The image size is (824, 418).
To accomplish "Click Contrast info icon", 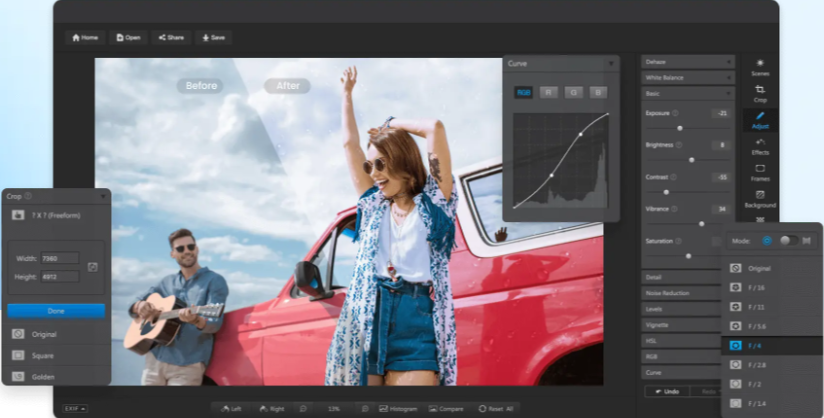I will point(673,177).
